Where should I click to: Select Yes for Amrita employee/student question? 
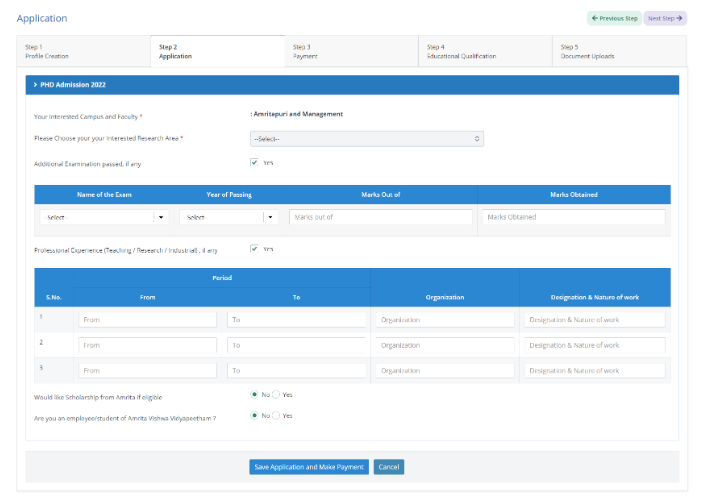click(277, 415)
